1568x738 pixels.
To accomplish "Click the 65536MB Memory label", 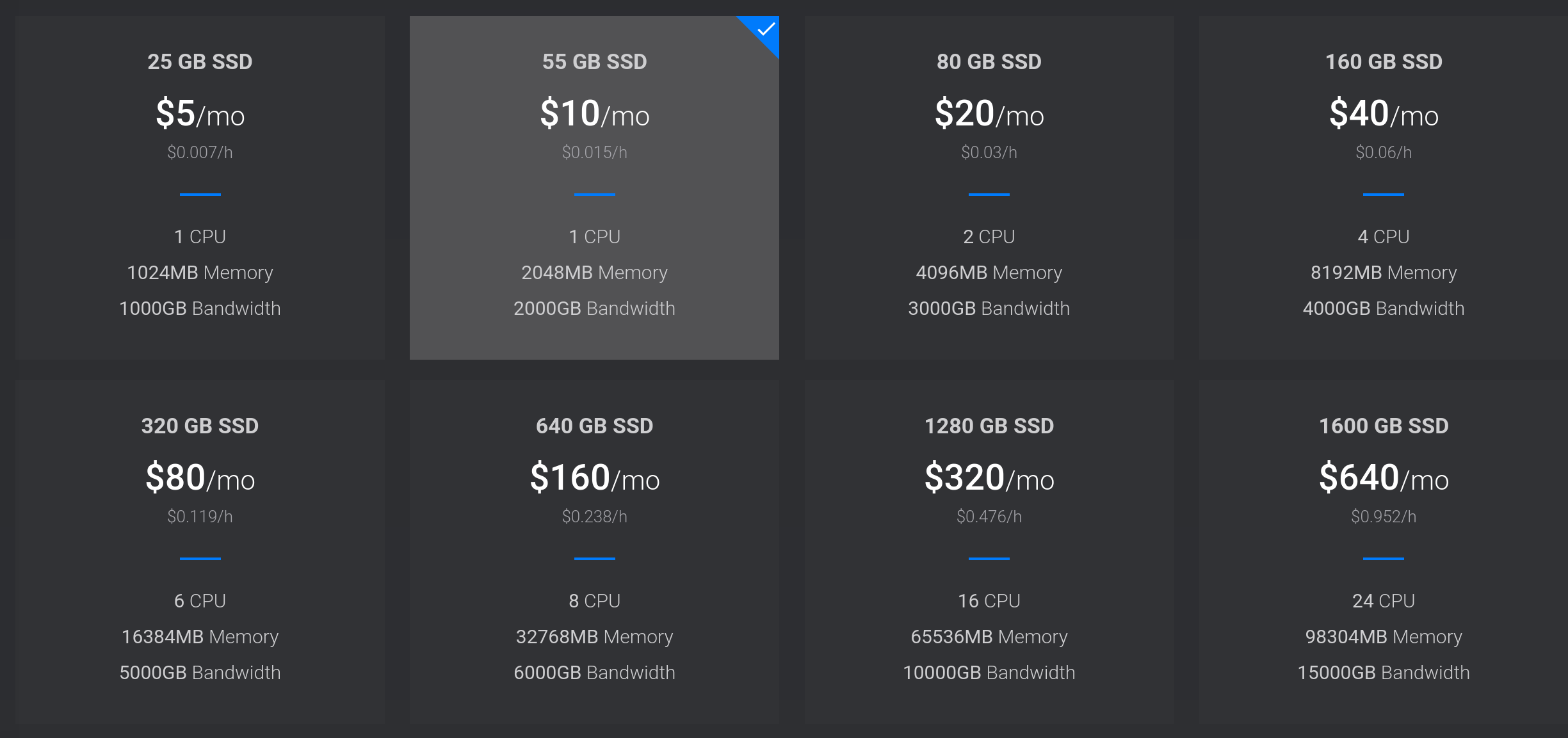I will click(x=989, y=637).
